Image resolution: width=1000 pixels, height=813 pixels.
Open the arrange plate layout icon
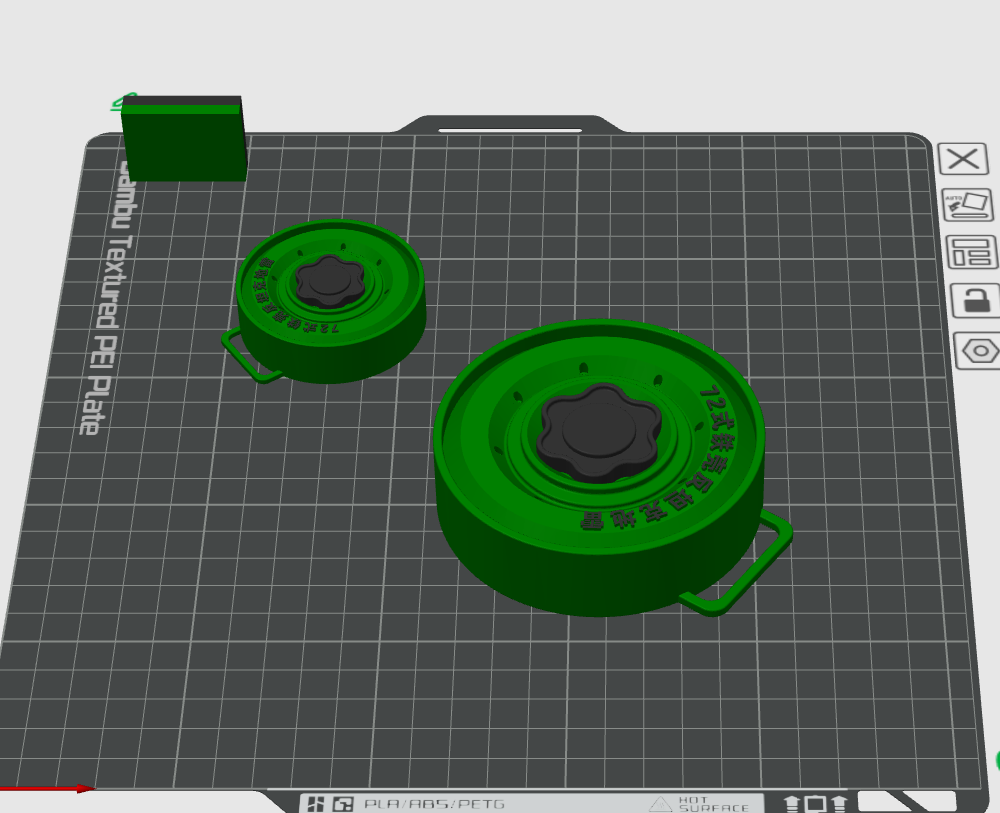coord(971,252)
